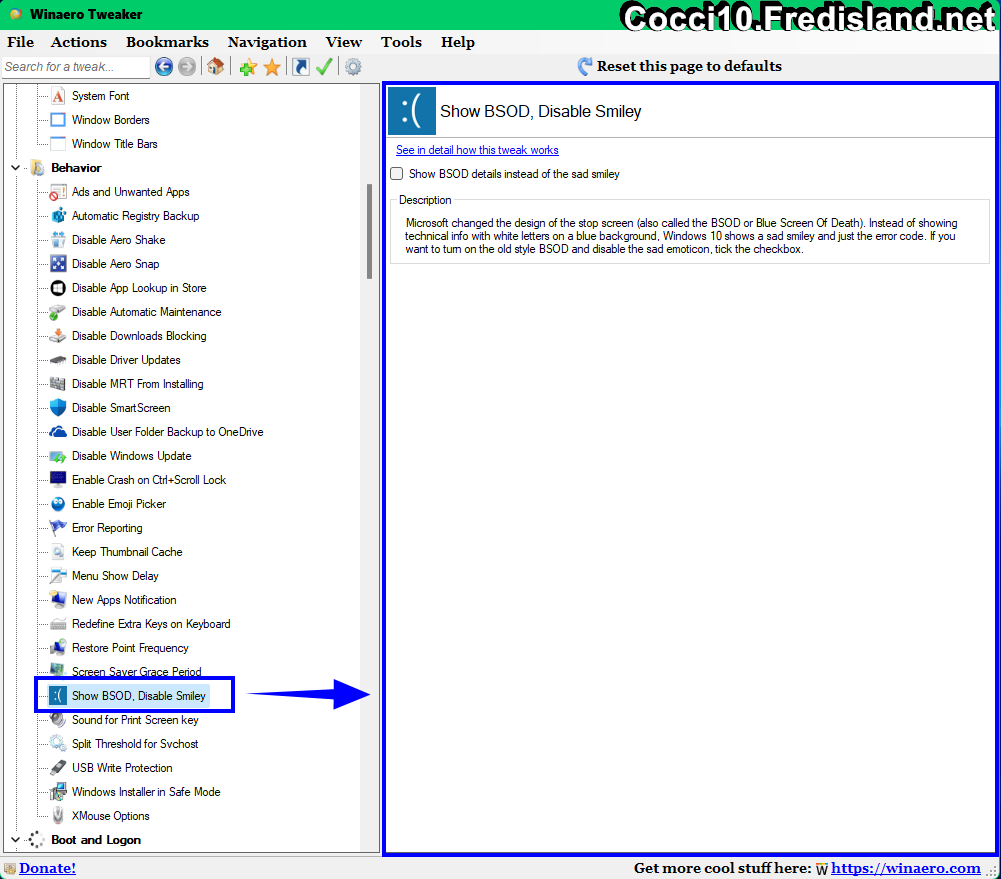
Task: Select Split Threshold for Svchost tweak
Action: 135,744
